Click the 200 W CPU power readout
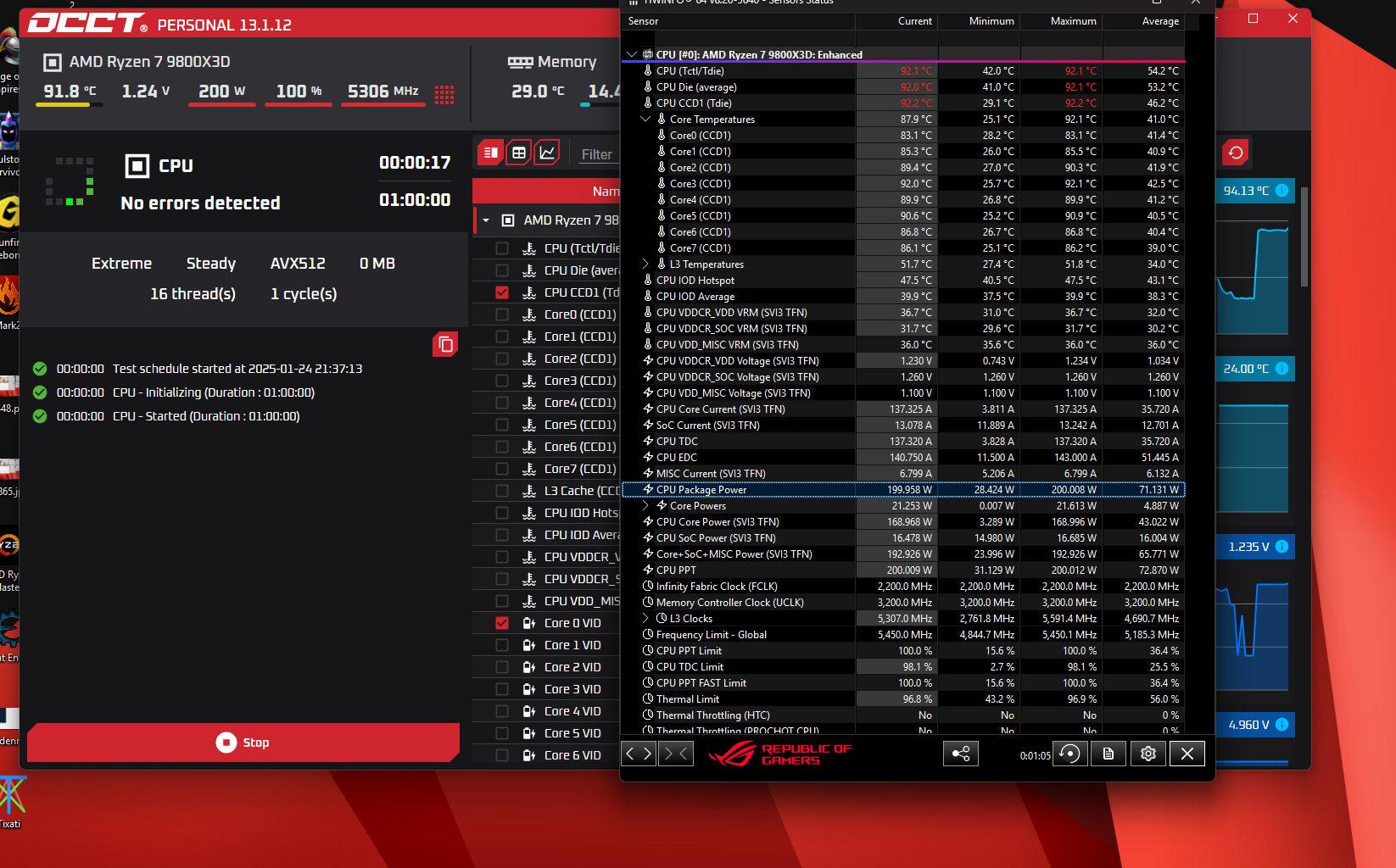The height and width of the screenshot is (868, 1396). (x=222, y=92)
